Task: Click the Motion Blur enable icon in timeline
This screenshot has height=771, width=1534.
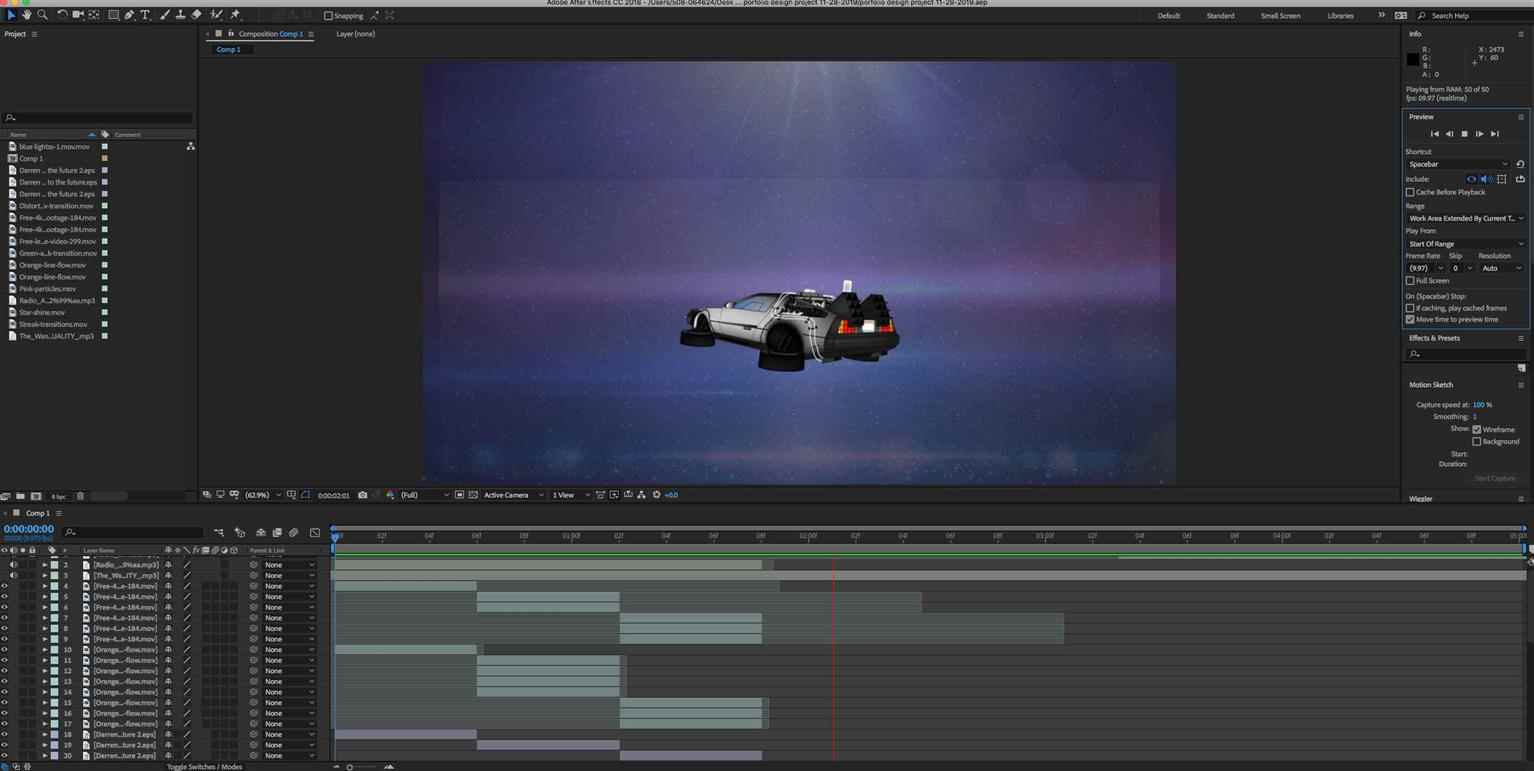Action: pos(294,532)
